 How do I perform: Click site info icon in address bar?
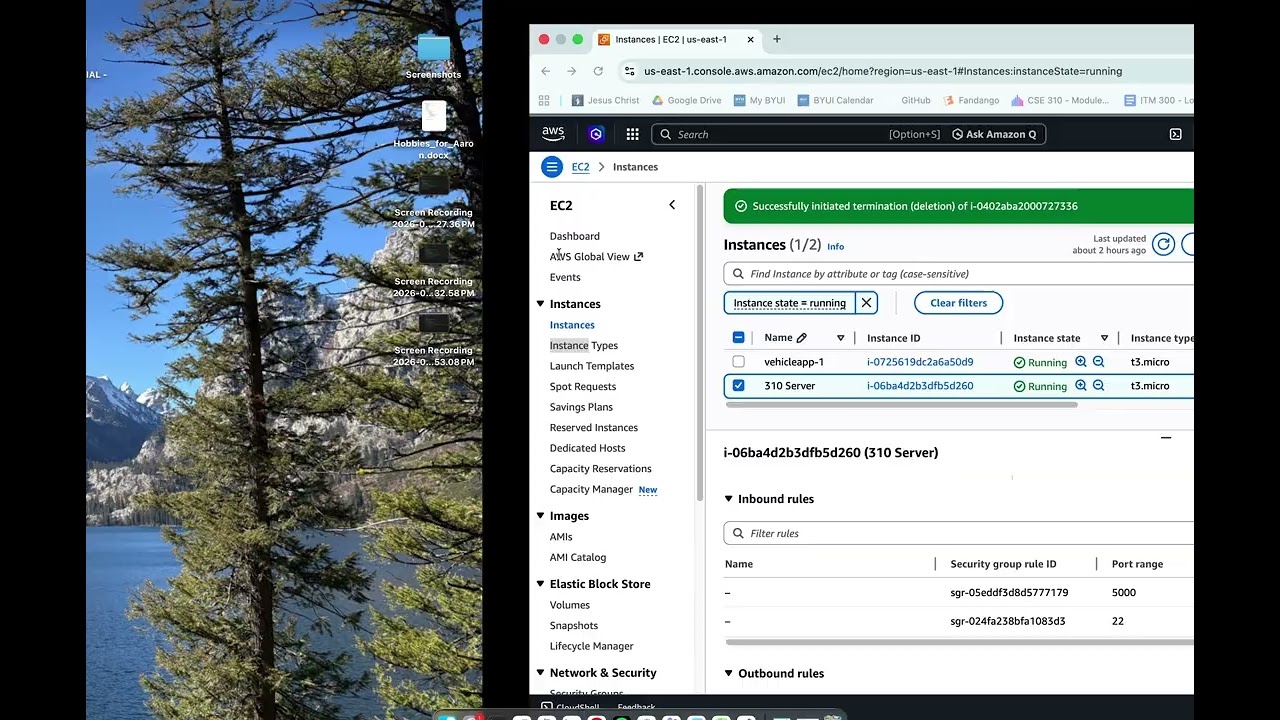629,71
